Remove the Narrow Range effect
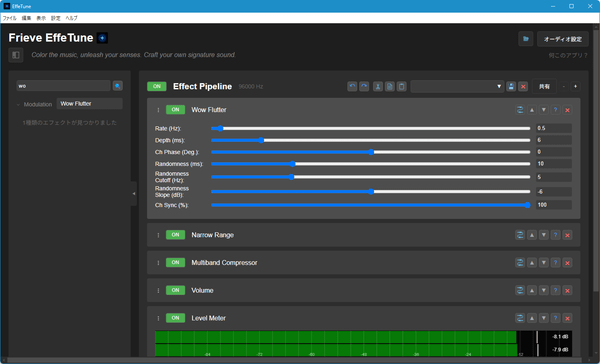This screenshot has width=600, height=364. click(x=567, y=235)
